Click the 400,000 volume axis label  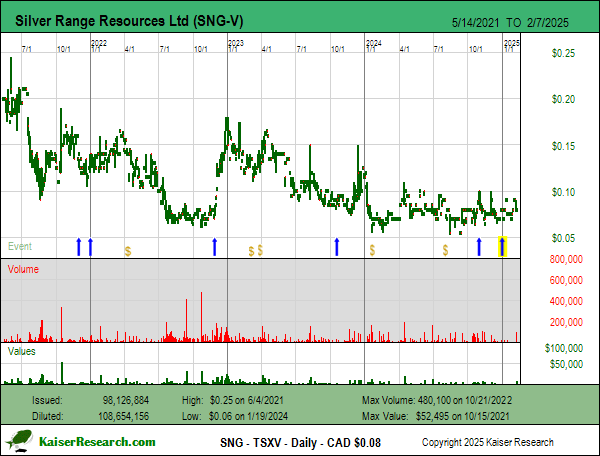coord(566,301)
